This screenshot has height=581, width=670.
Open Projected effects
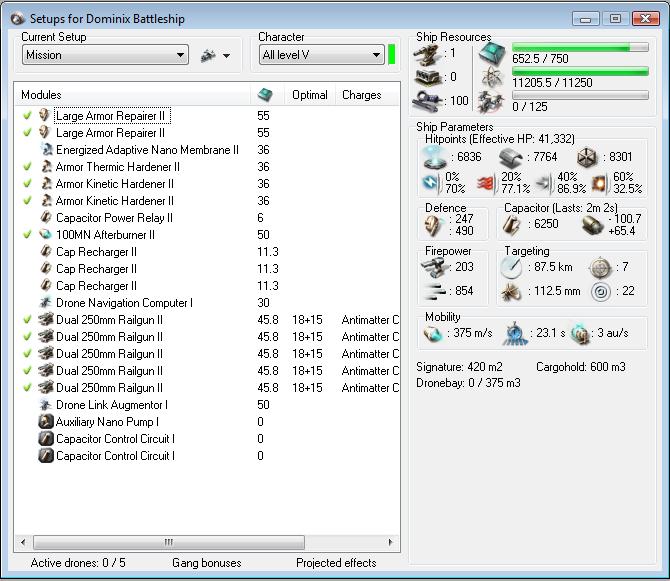click(x=336, y=563)
